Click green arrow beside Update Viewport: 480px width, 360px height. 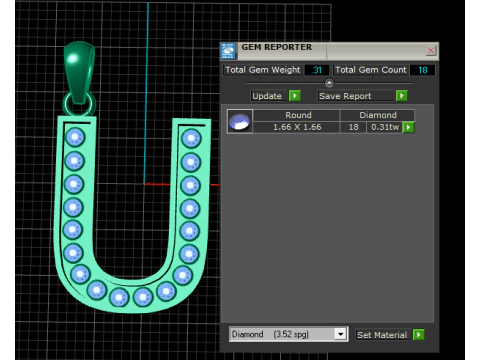(x=295, y=96)
